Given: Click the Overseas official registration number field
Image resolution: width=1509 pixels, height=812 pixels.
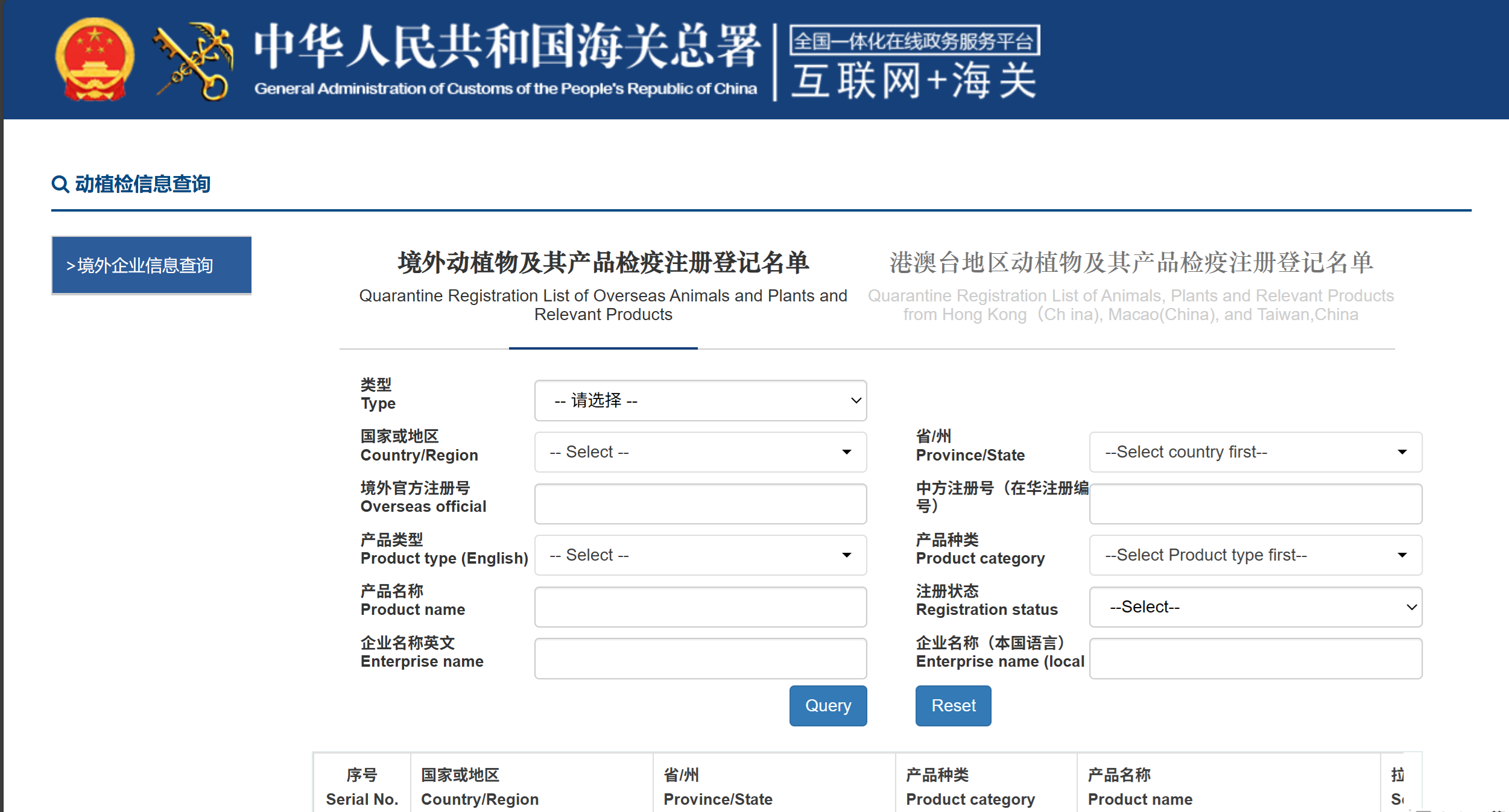Looking at the screenshot, I should pos(700,504).
